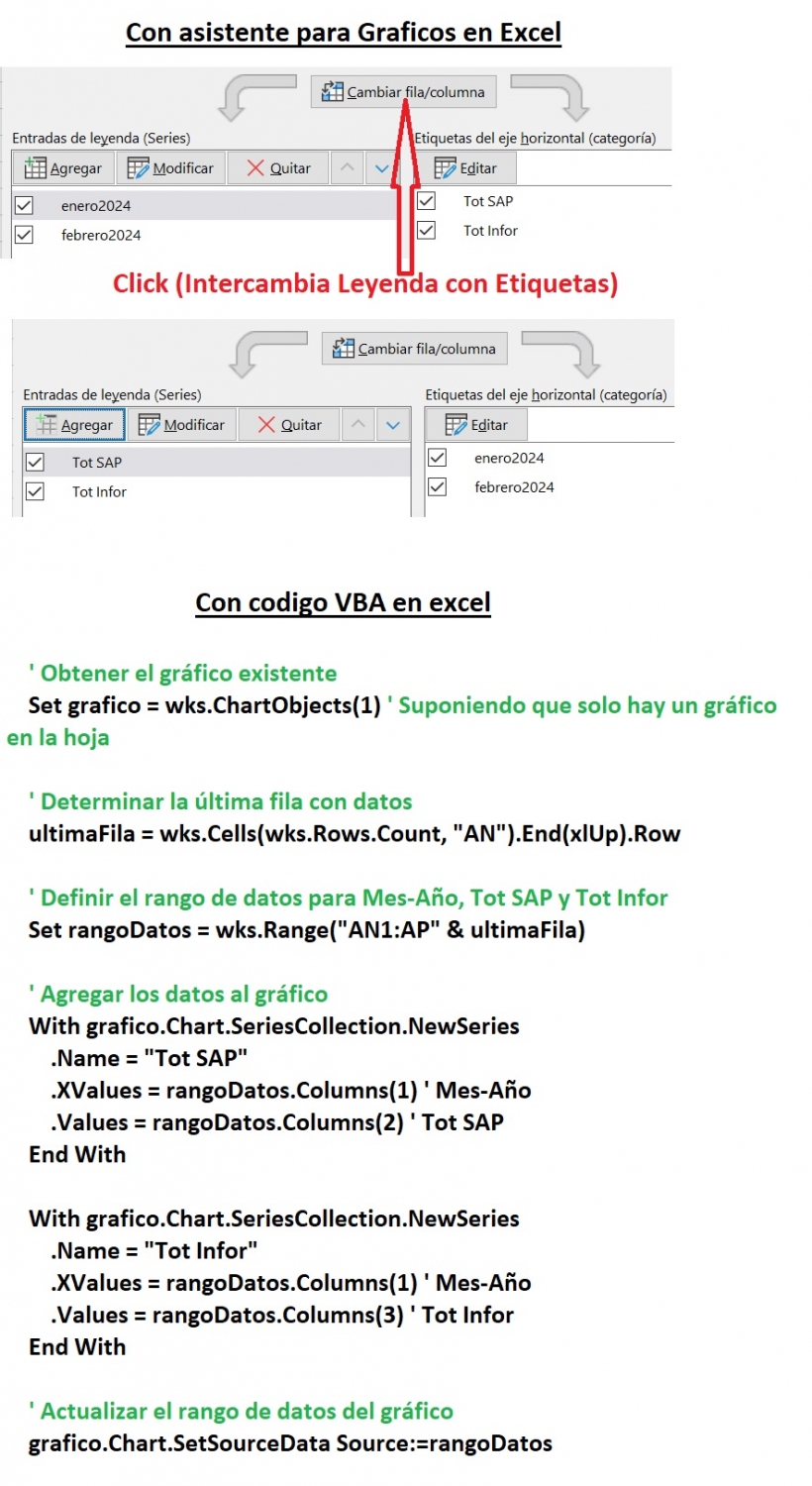Click 'Con asistente para Graficos en Excel' heading
The height and width of the screenshot is (1486, 812).
(x=344, y=33)
